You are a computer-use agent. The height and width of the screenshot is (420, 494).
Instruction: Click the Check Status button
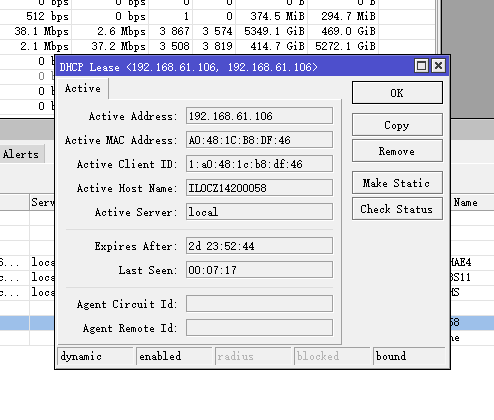(x=397, y=209)
